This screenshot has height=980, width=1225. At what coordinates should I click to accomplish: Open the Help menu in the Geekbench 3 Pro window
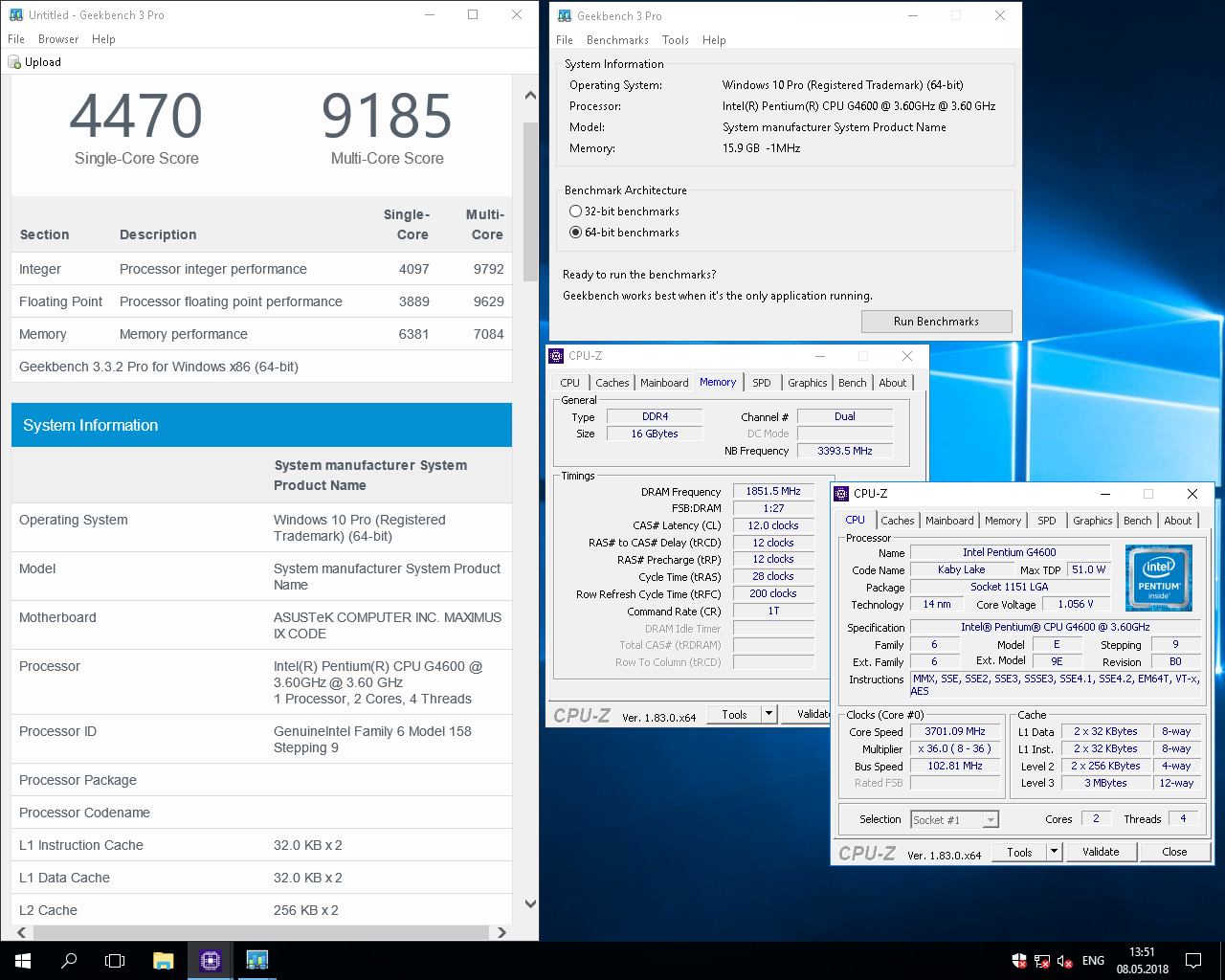[x=714, y=40]
